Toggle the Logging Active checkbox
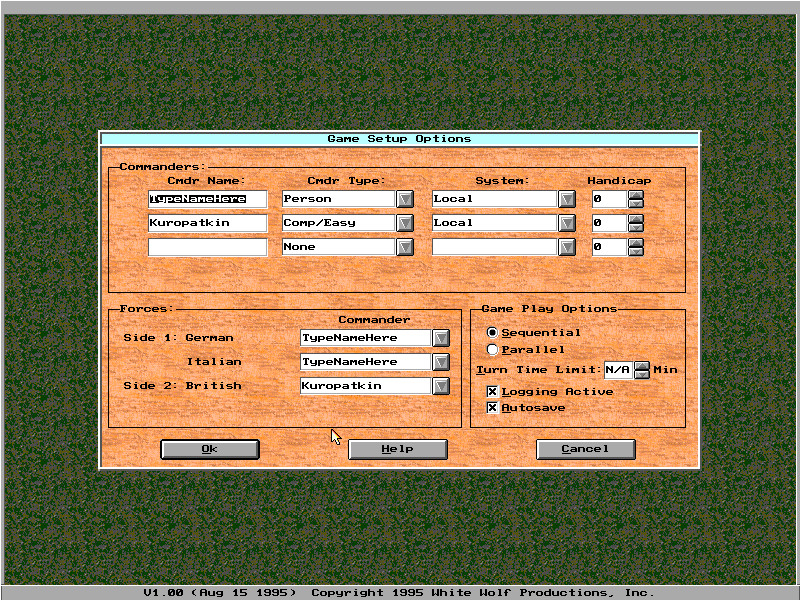This screenshot has width=800, height=600. tap(492, 391)
